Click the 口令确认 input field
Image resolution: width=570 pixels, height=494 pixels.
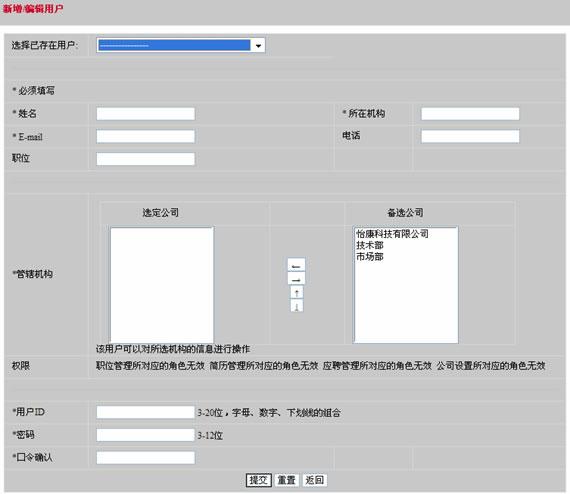point(145,458)
